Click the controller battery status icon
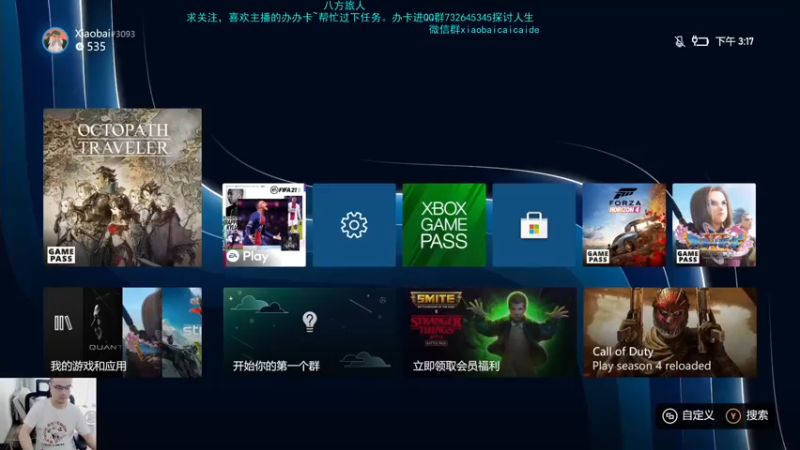The height and width of the screenshot is (450, 800). tap(700, 41)
